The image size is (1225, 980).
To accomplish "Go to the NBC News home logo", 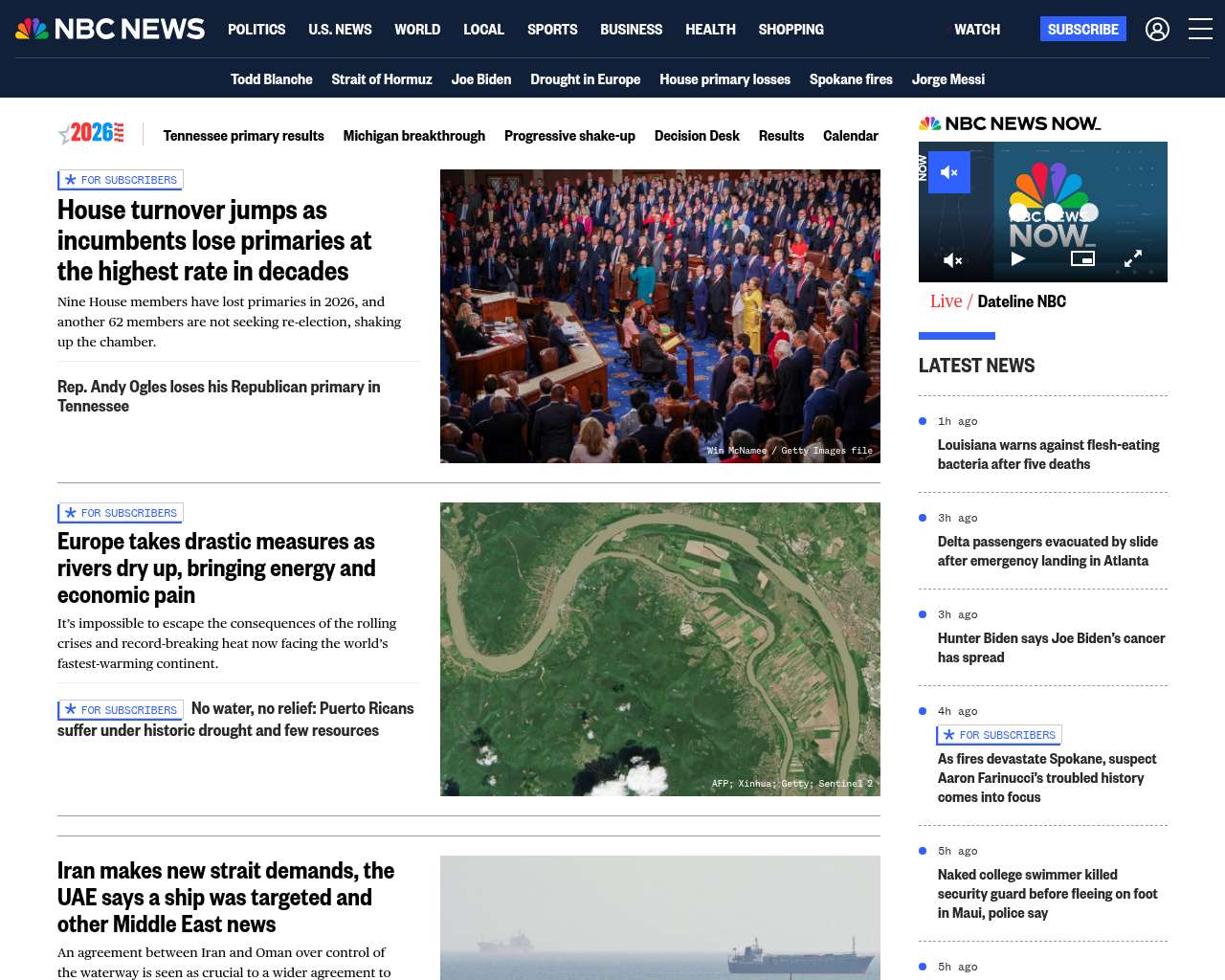I will coord(110,29).
